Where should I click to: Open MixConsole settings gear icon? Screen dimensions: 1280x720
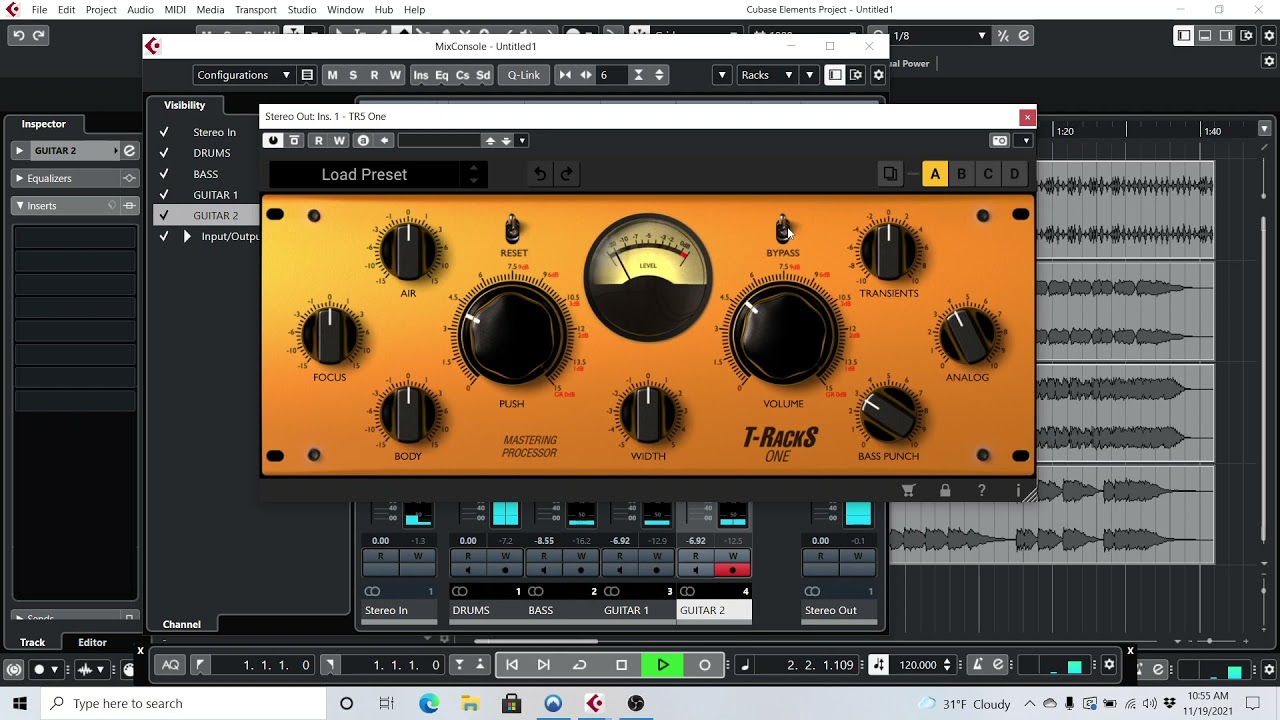coord(878,75)
